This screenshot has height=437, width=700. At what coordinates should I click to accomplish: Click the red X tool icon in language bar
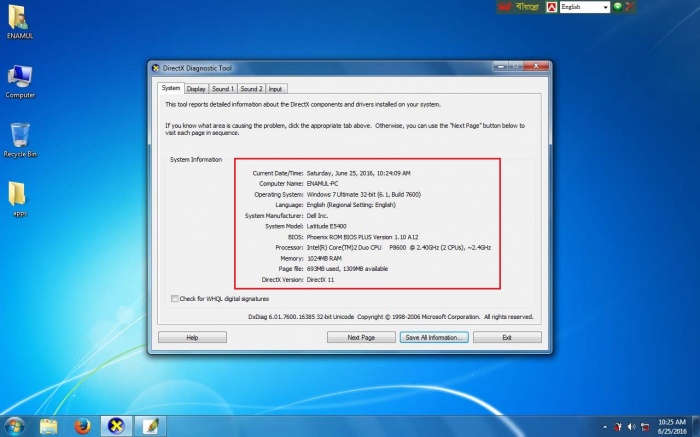[629, 7]
